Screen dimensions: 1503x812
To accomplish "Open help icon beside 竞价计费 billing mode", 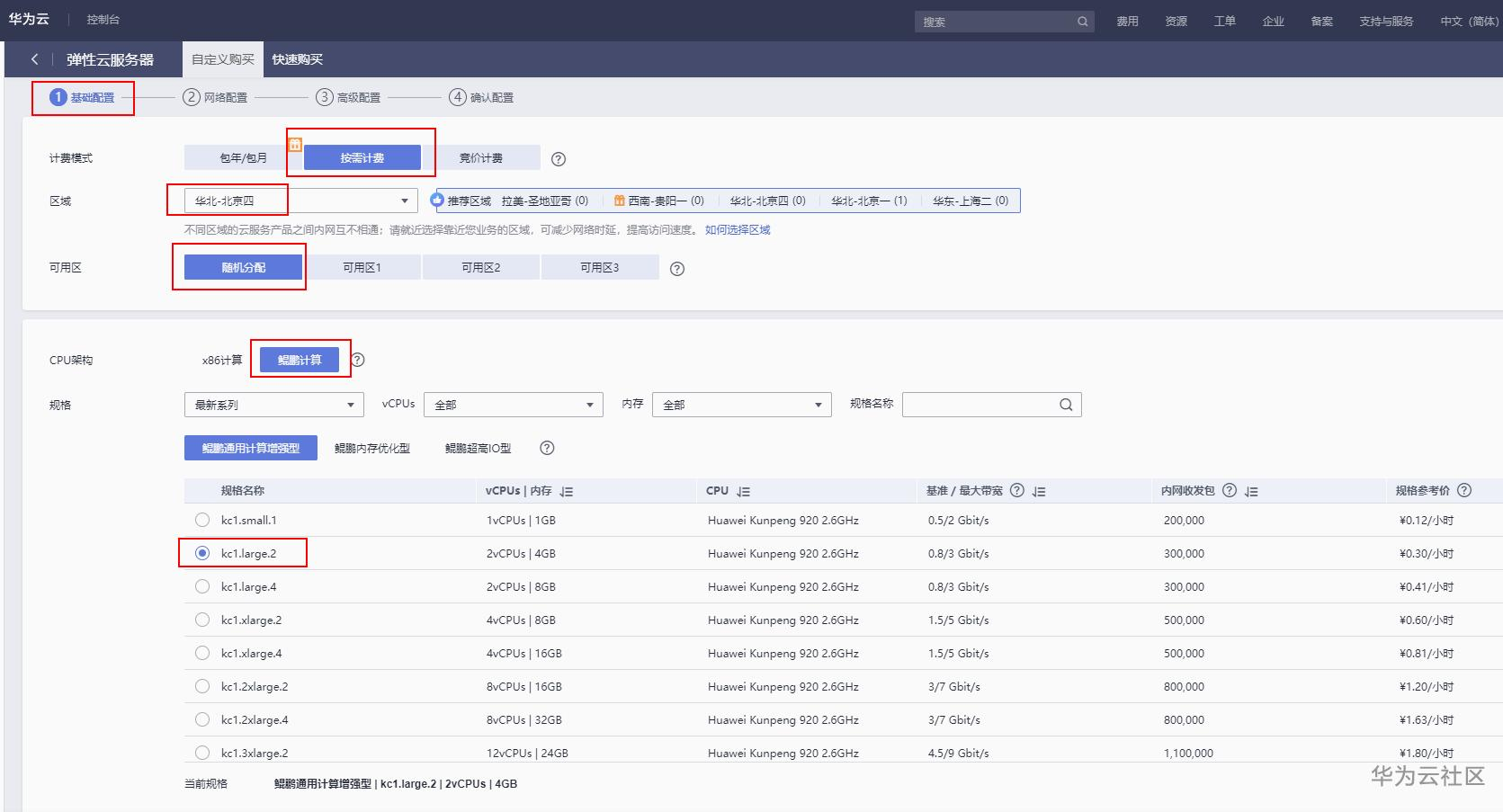I will pos(559,159).
